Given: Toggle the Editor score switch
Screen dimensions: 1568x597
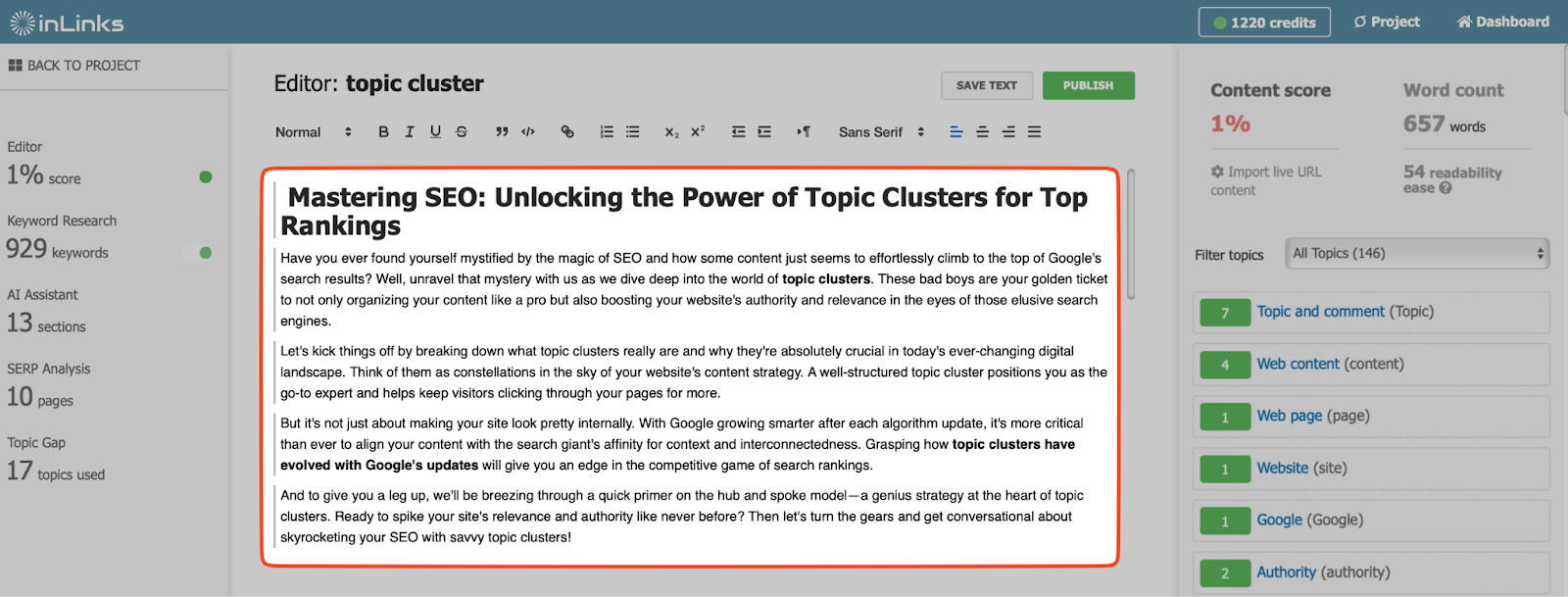Looking at the screenshot, I should (205, 177).
